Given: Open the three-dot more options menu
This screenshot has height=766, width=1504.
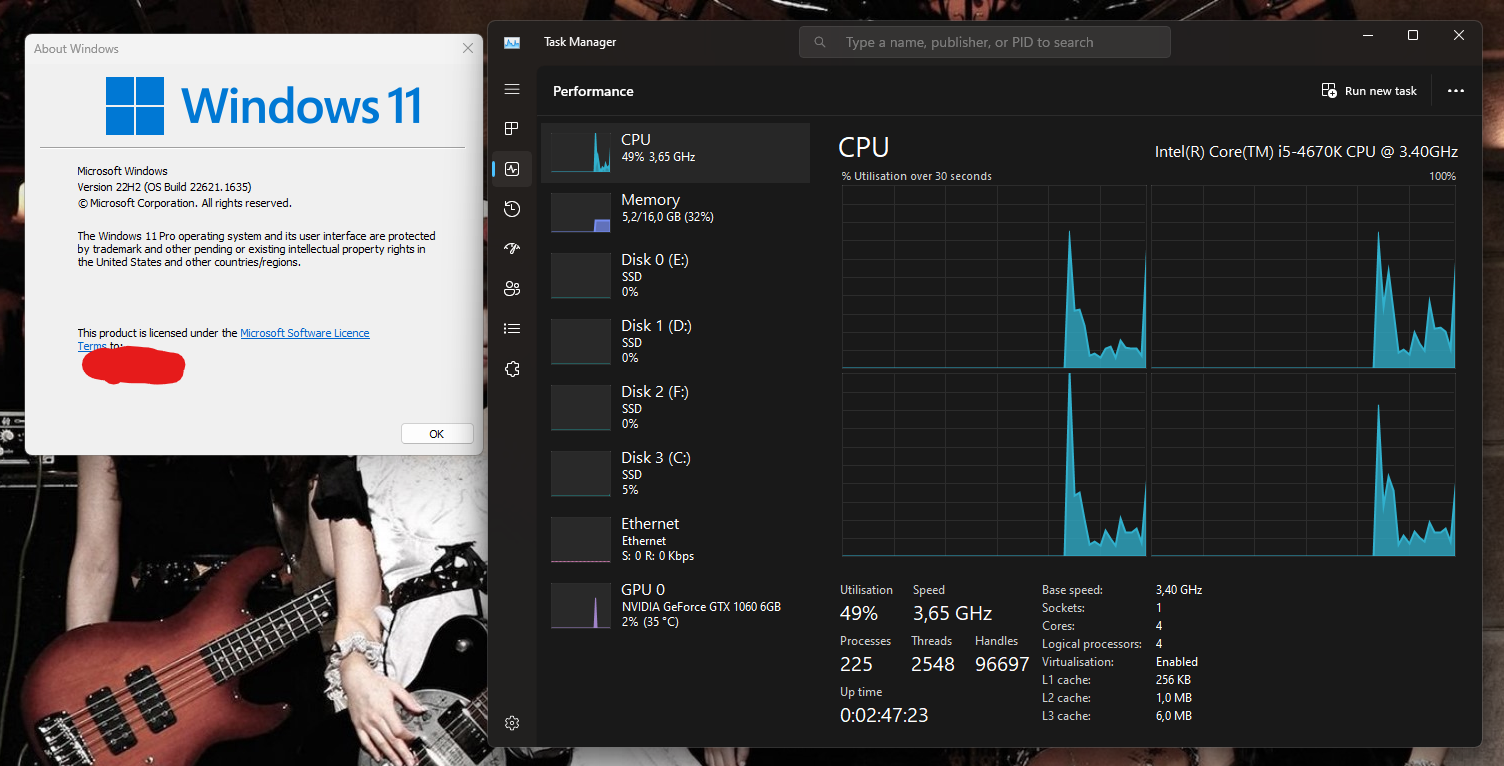Looking at the screenshot, I should coord(1456,91).
